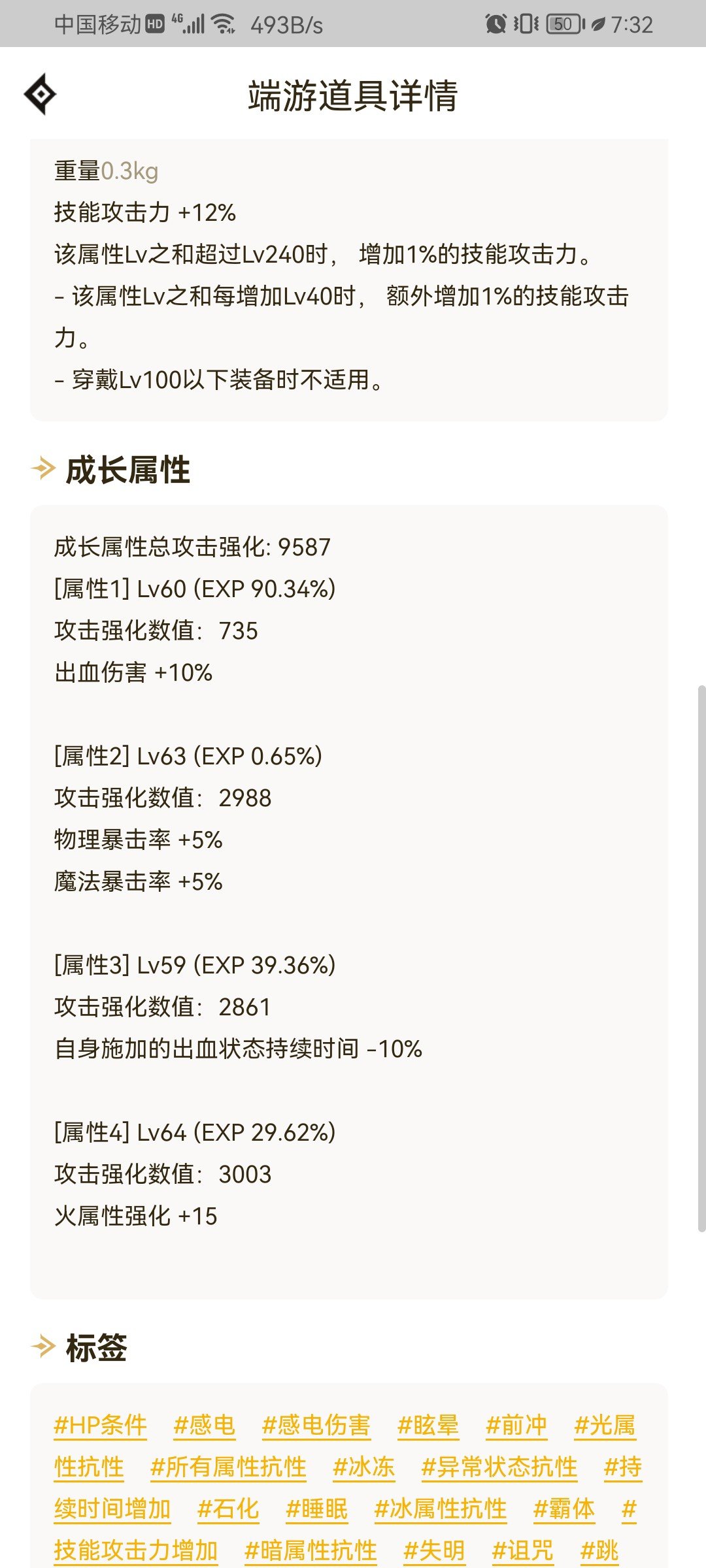
Task: Open the #霸体 tag
Action: tap(564, 1509)
